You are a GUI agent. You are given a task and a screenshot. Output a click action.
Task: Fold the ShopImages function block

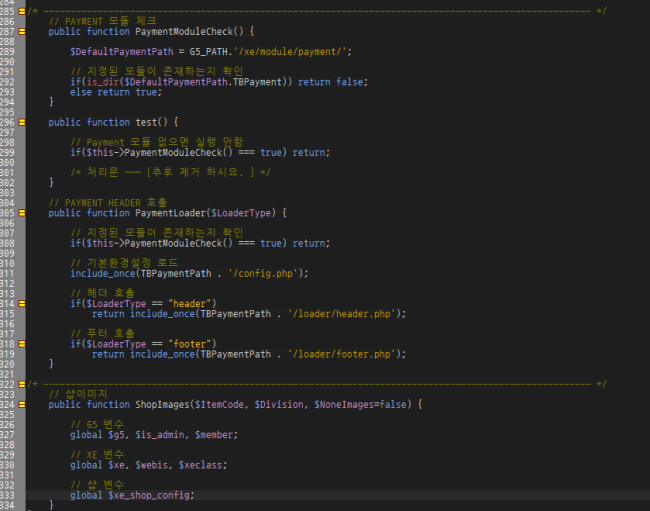[x=22, y=404]
